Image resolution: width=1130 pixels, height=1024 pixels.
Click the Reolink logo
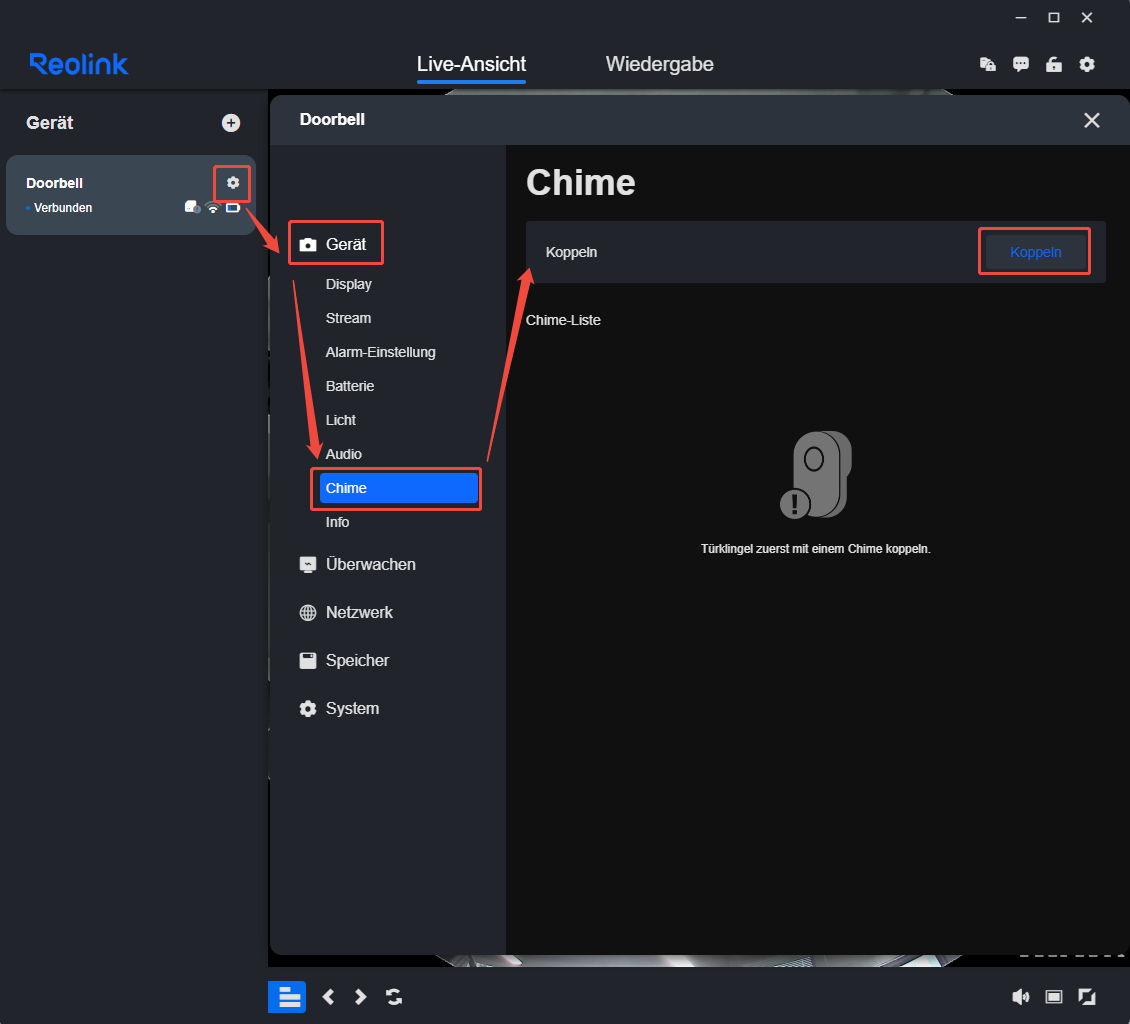[79, 64]
